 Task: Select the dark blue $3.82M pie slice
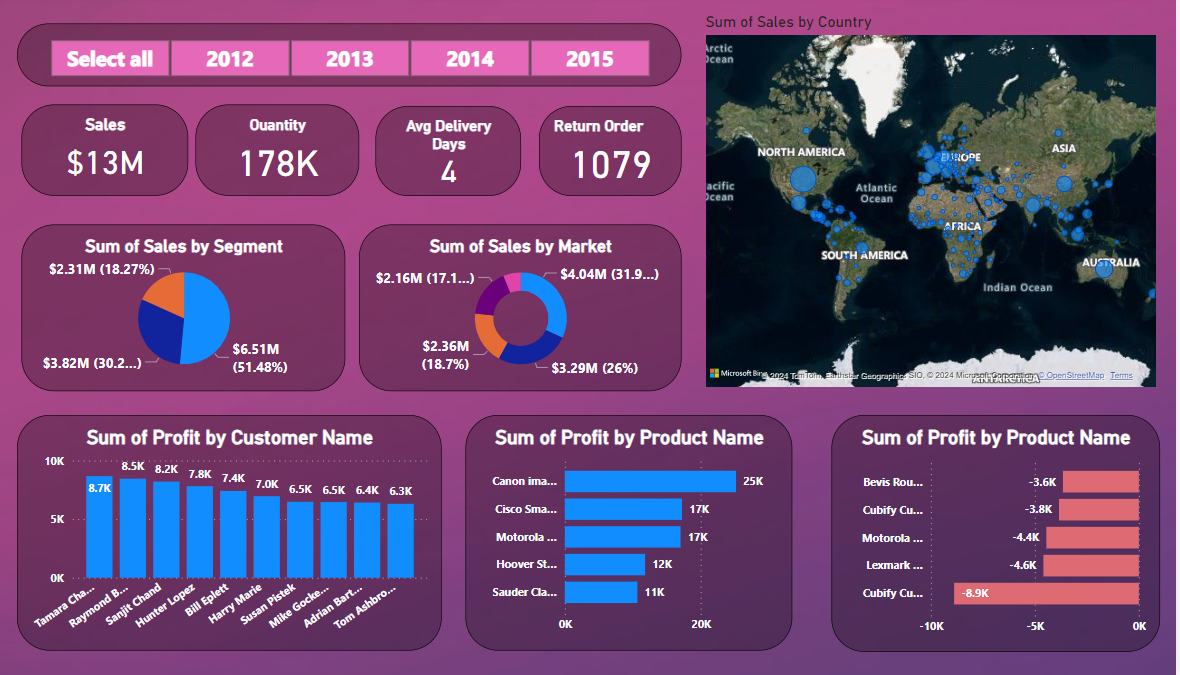tap(160, 337)
